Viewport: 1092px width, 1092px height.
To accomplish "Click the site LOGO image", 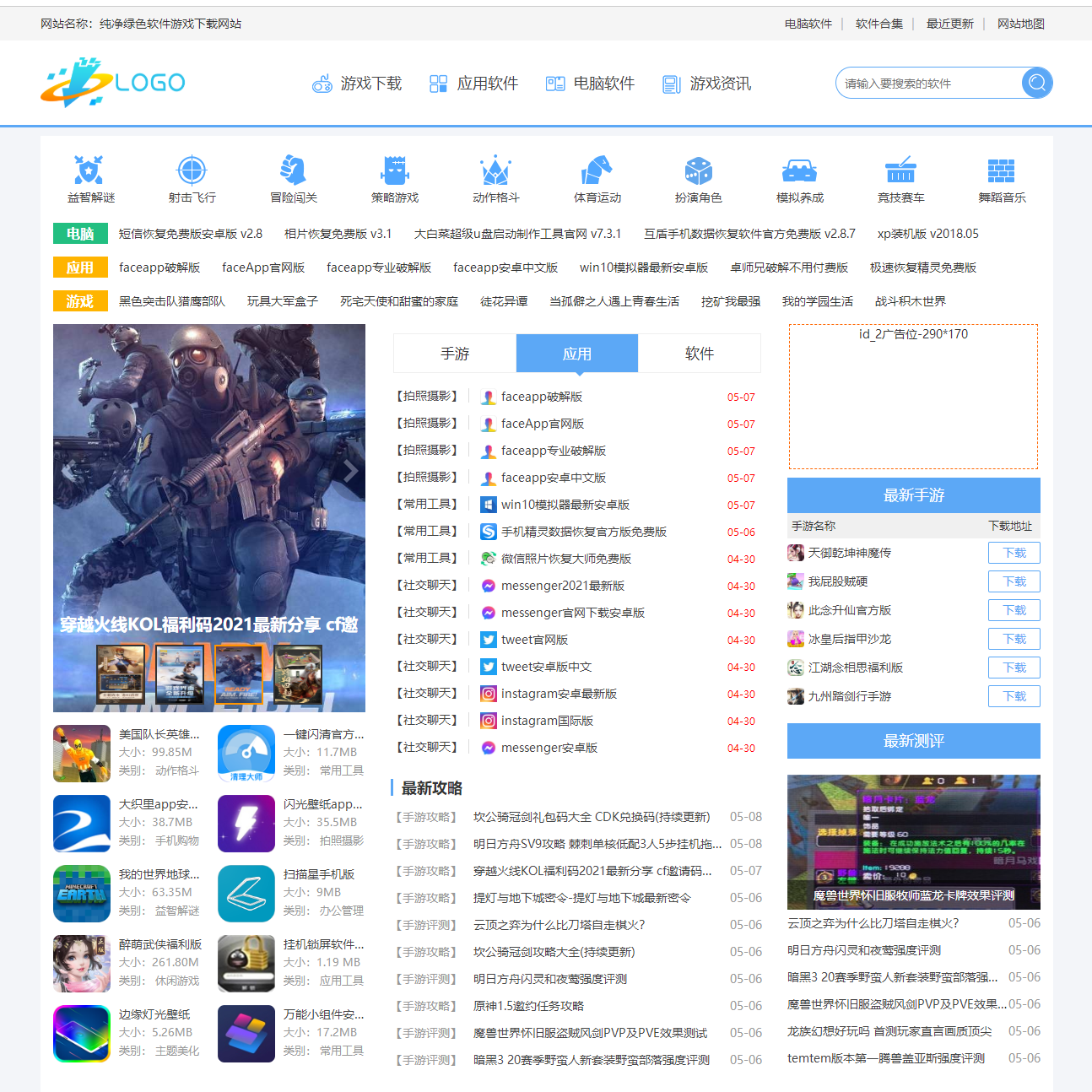I will (x=113, y=82).
